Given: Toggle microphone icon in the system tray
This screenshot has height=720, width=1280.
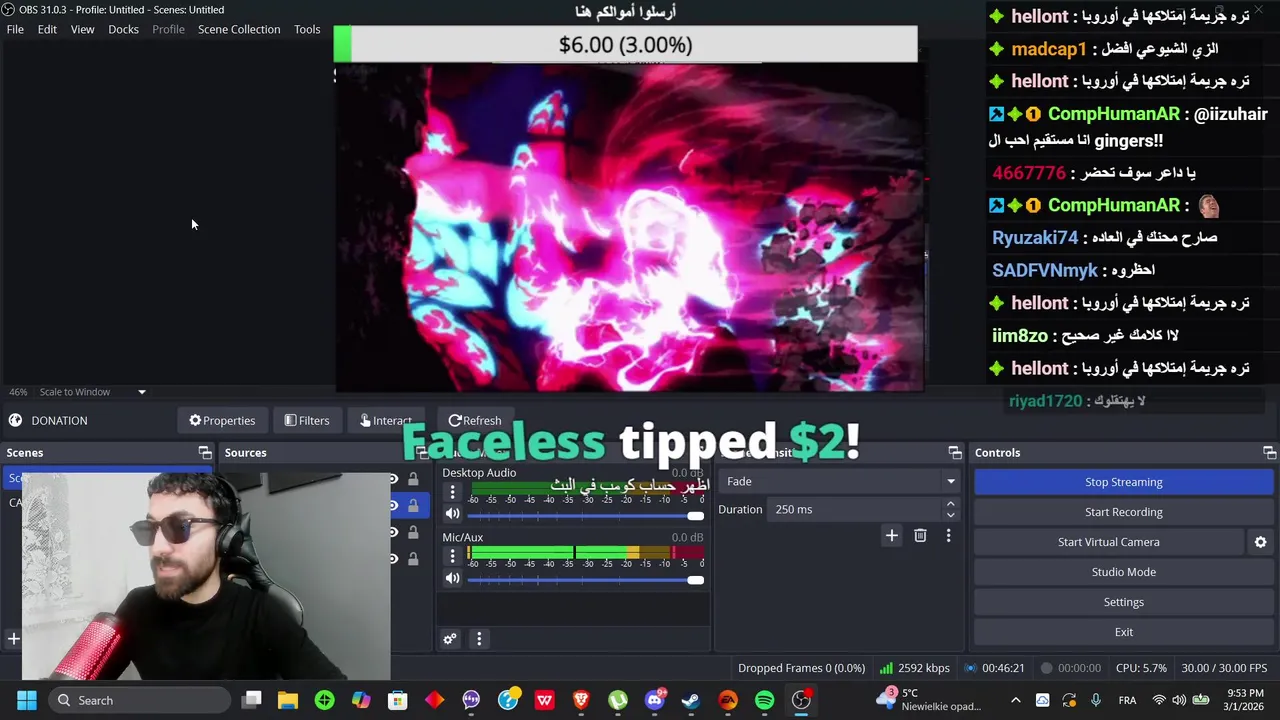Looking at the screenshot, I should point(1096,700).
